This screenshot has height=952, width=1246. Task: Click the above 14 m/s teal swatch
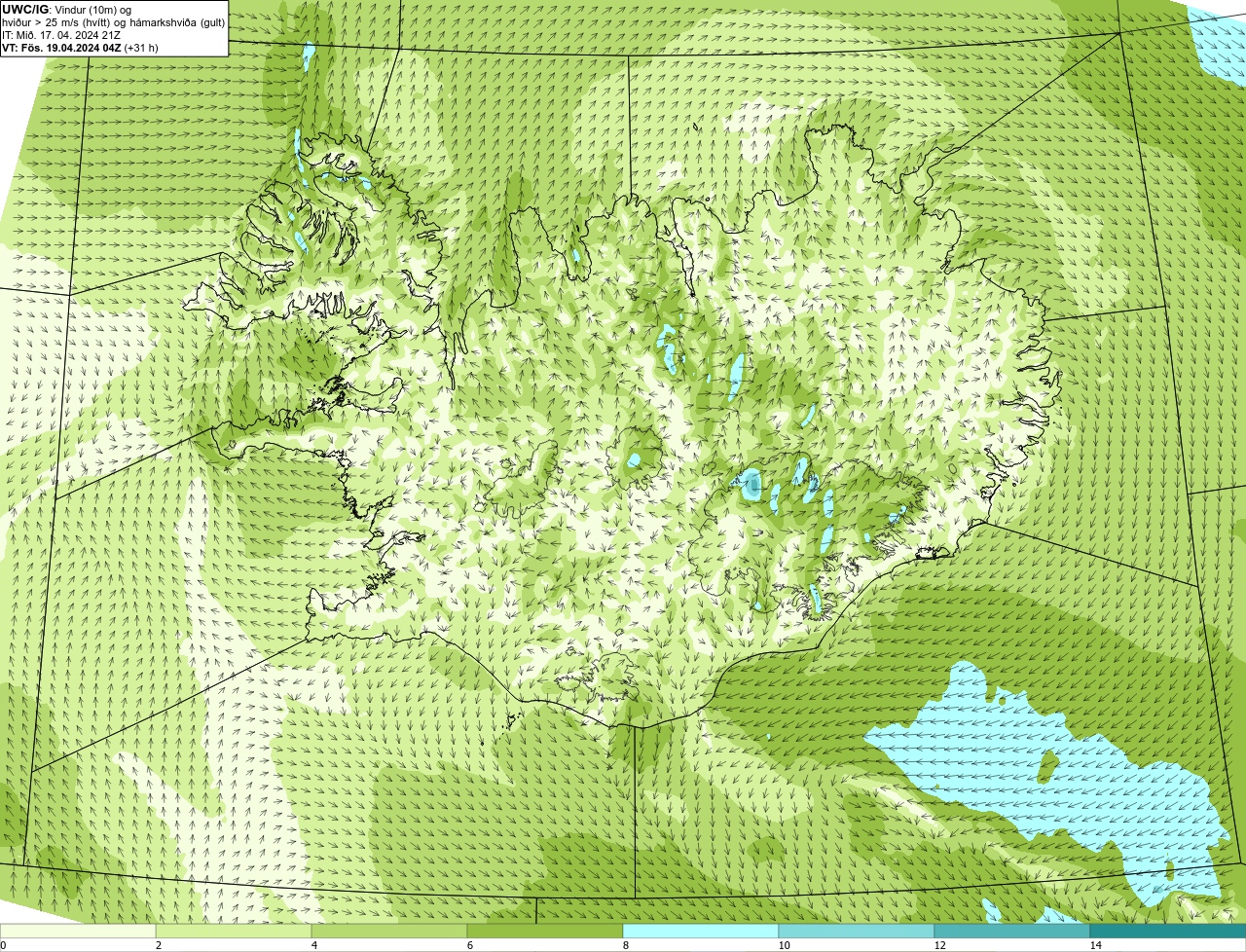click(x=1168, y=932)
